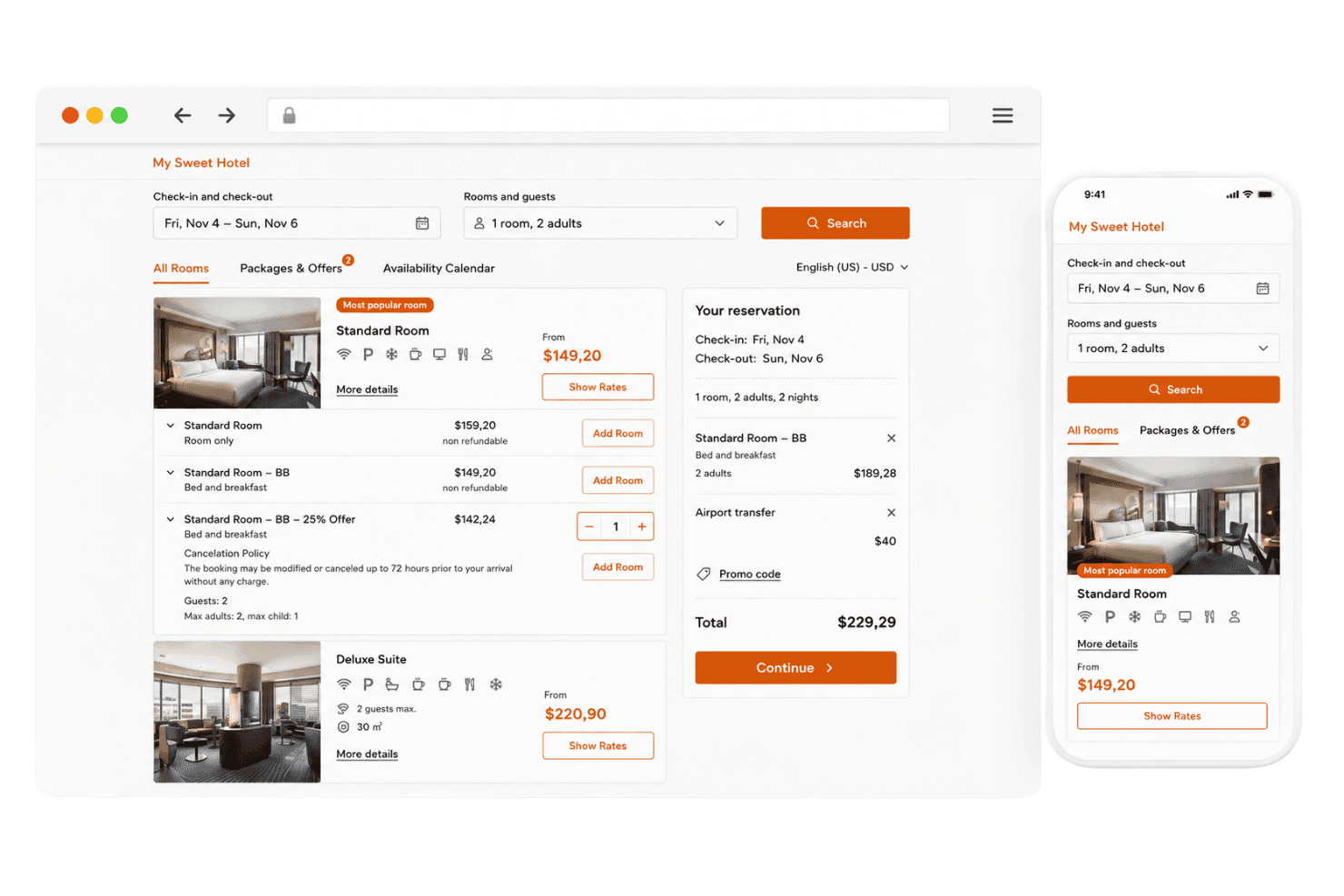
Task: Collapse the Standard Room Room only rate
Action: [x=170, y=426]
